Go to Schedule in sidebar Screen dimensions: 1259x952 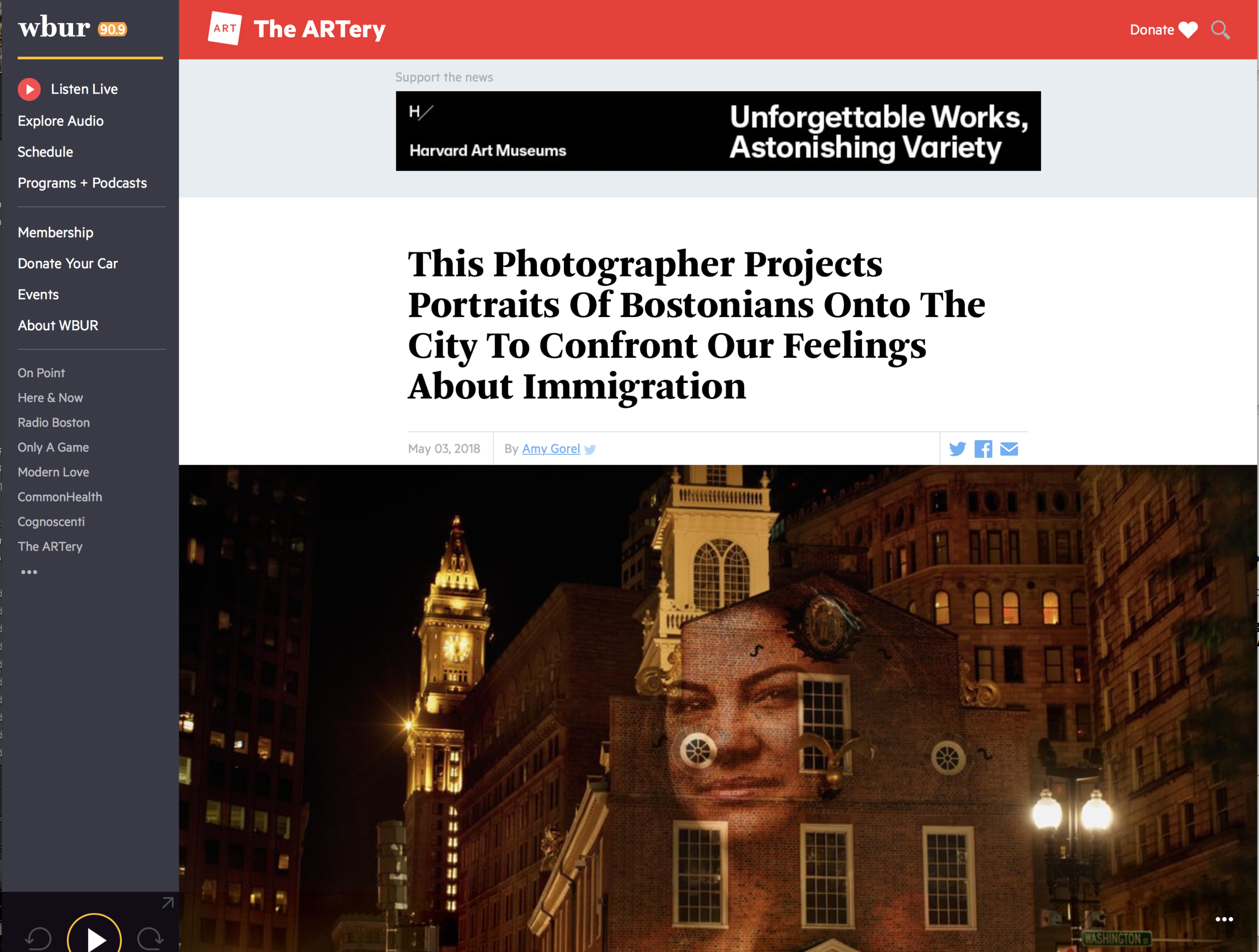45,152
